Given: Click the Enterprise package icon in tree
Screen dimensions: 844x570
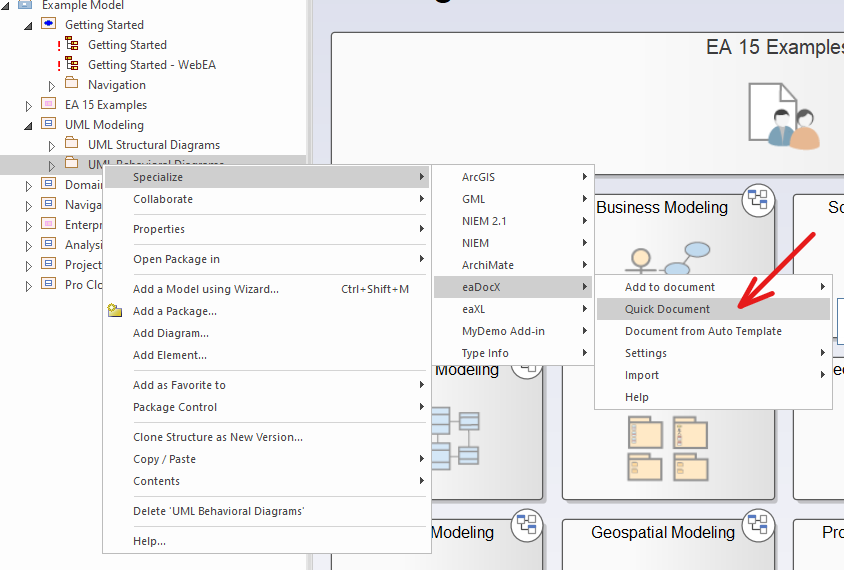Looking at the screenshot, I should point(48,223).
